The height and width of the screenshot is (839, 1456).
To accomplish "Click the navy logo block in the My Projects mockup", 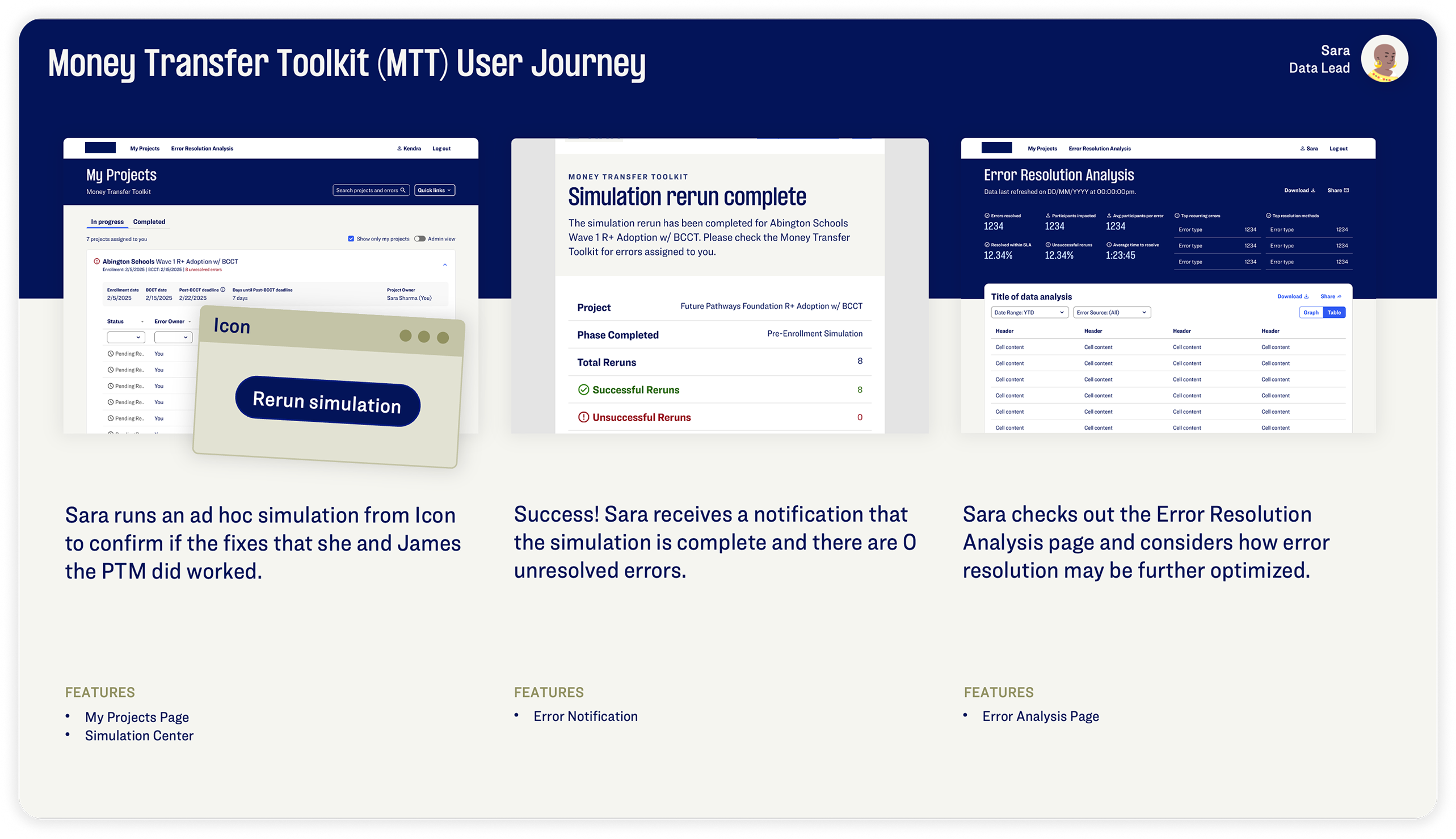I will (100, 148).
